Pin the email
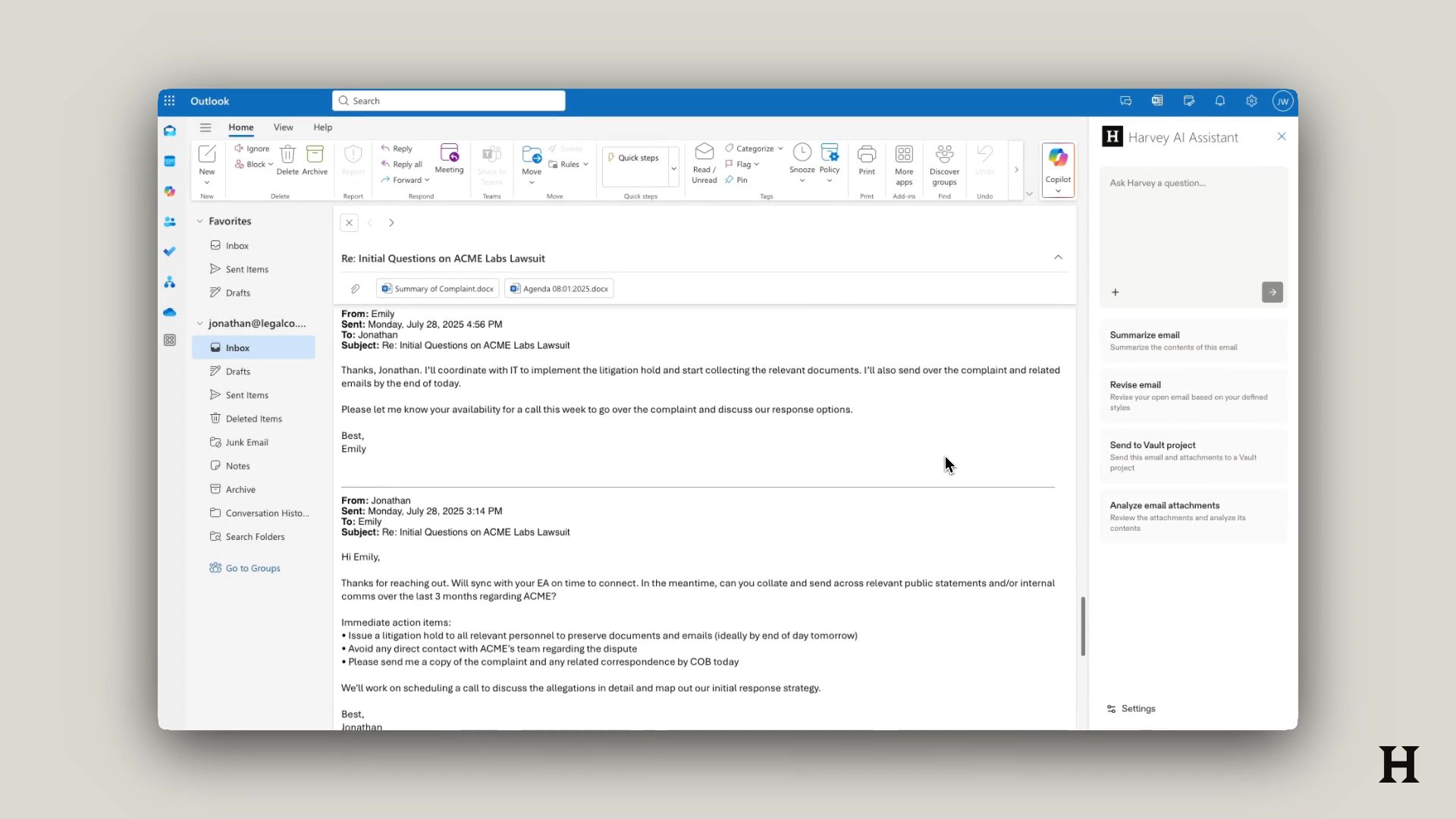 736,180
